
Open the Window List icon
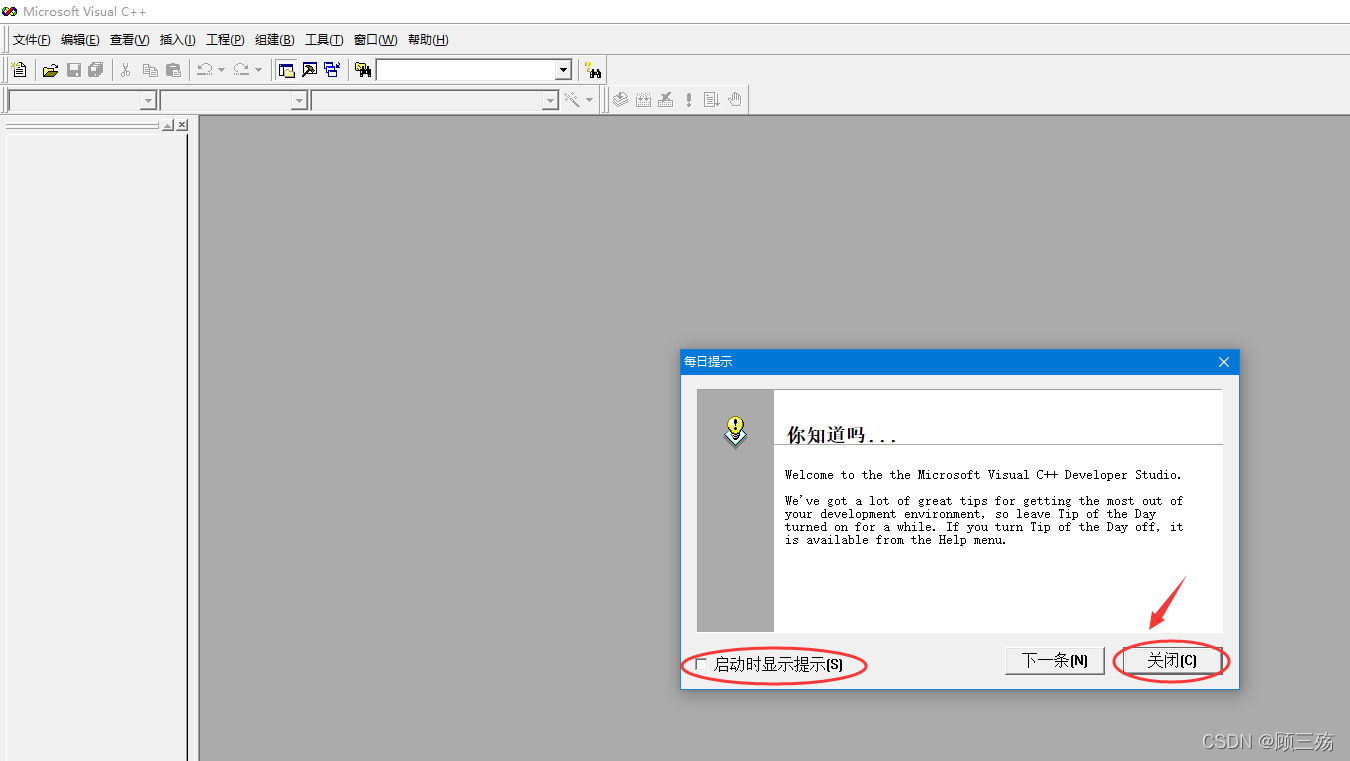(x=332, y=70)
